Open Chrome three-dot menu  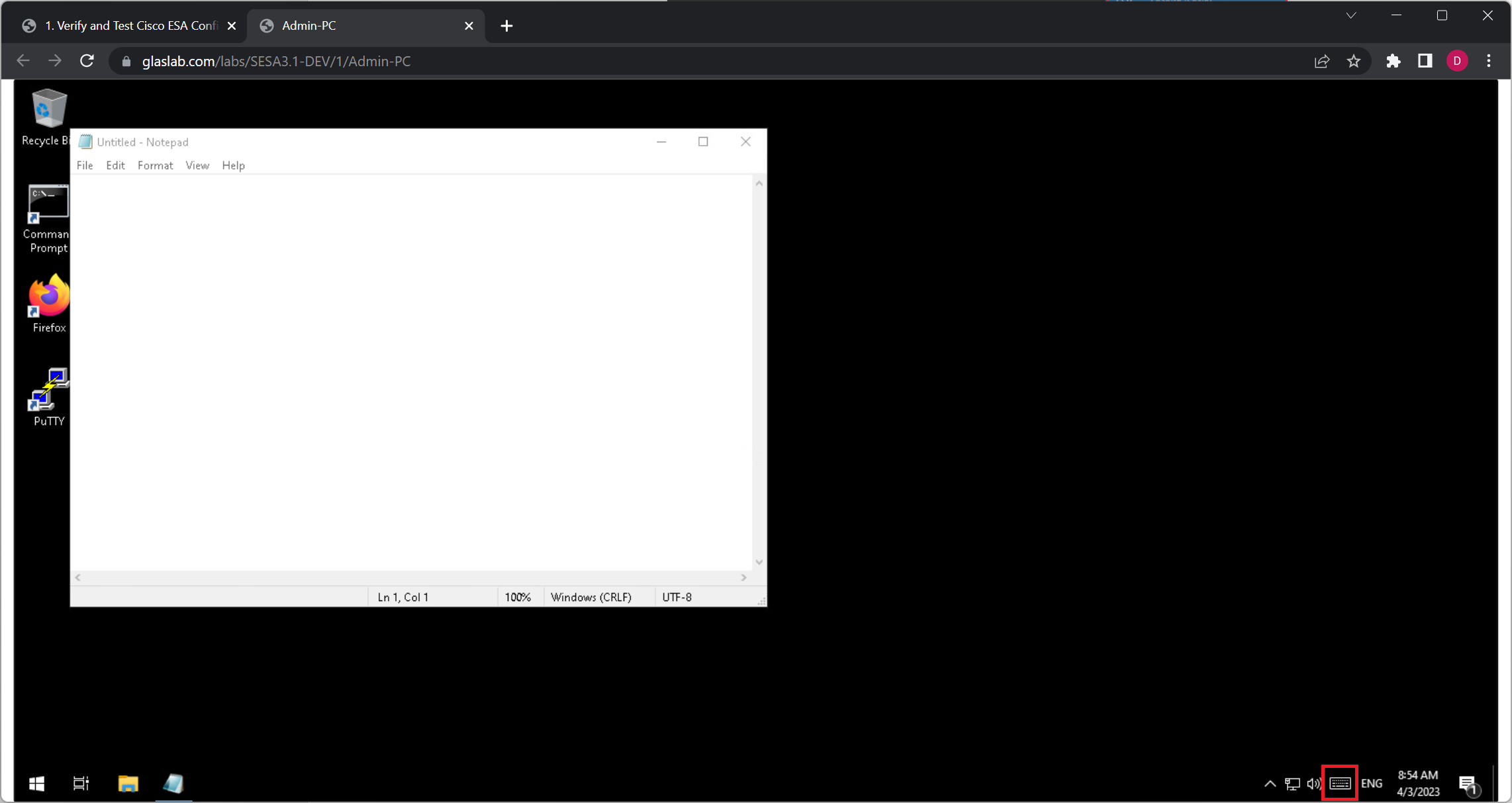point(1489,61)
